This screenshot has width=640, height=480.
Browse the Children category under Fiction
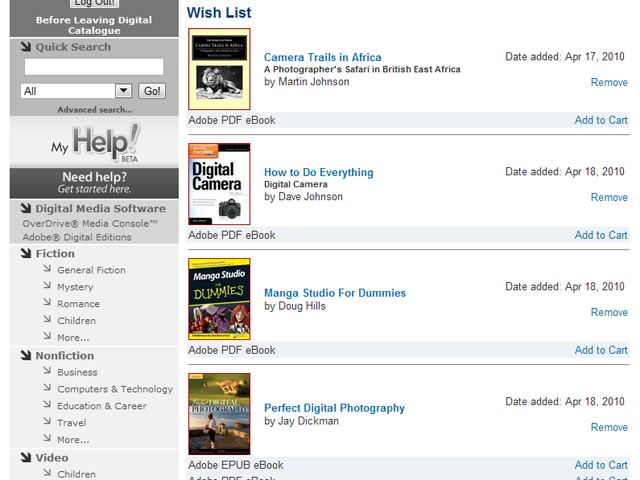(76, 321)
